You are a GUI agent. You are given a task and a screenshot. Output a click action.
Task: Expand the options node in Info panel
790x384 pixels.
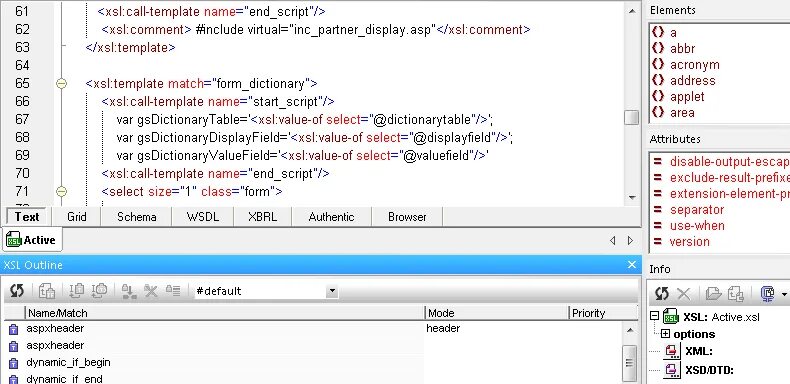point(665,334)
